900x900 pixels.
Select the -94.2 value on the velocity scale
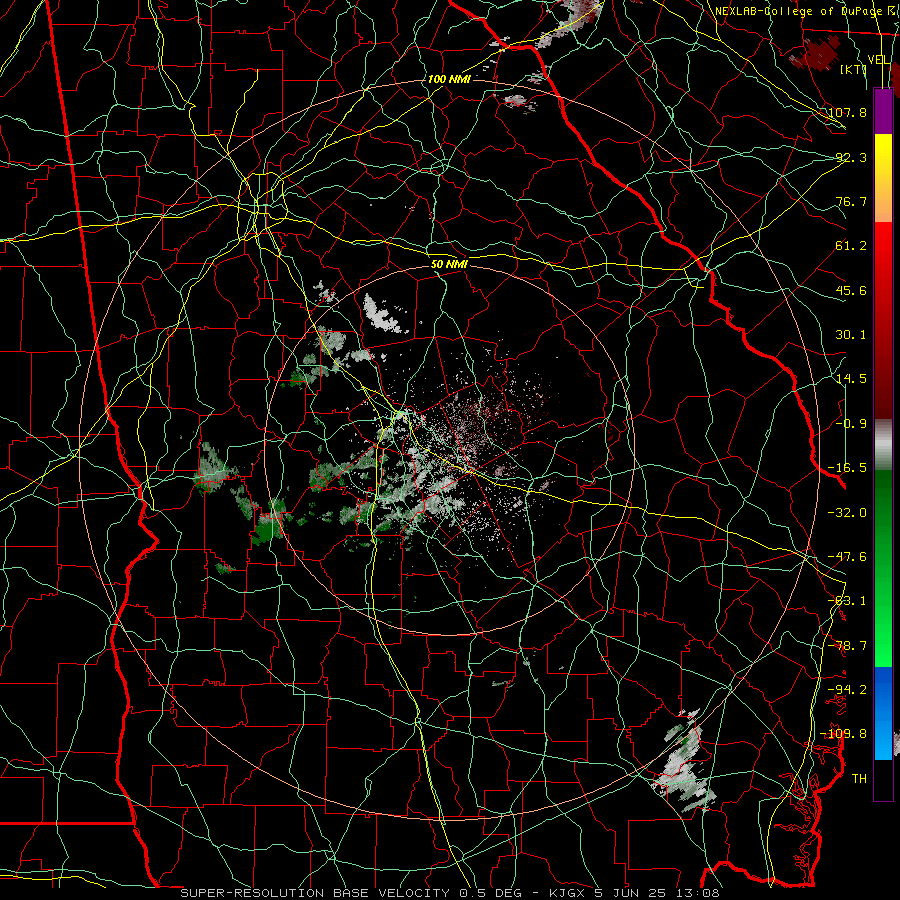[x=848, y=689]
